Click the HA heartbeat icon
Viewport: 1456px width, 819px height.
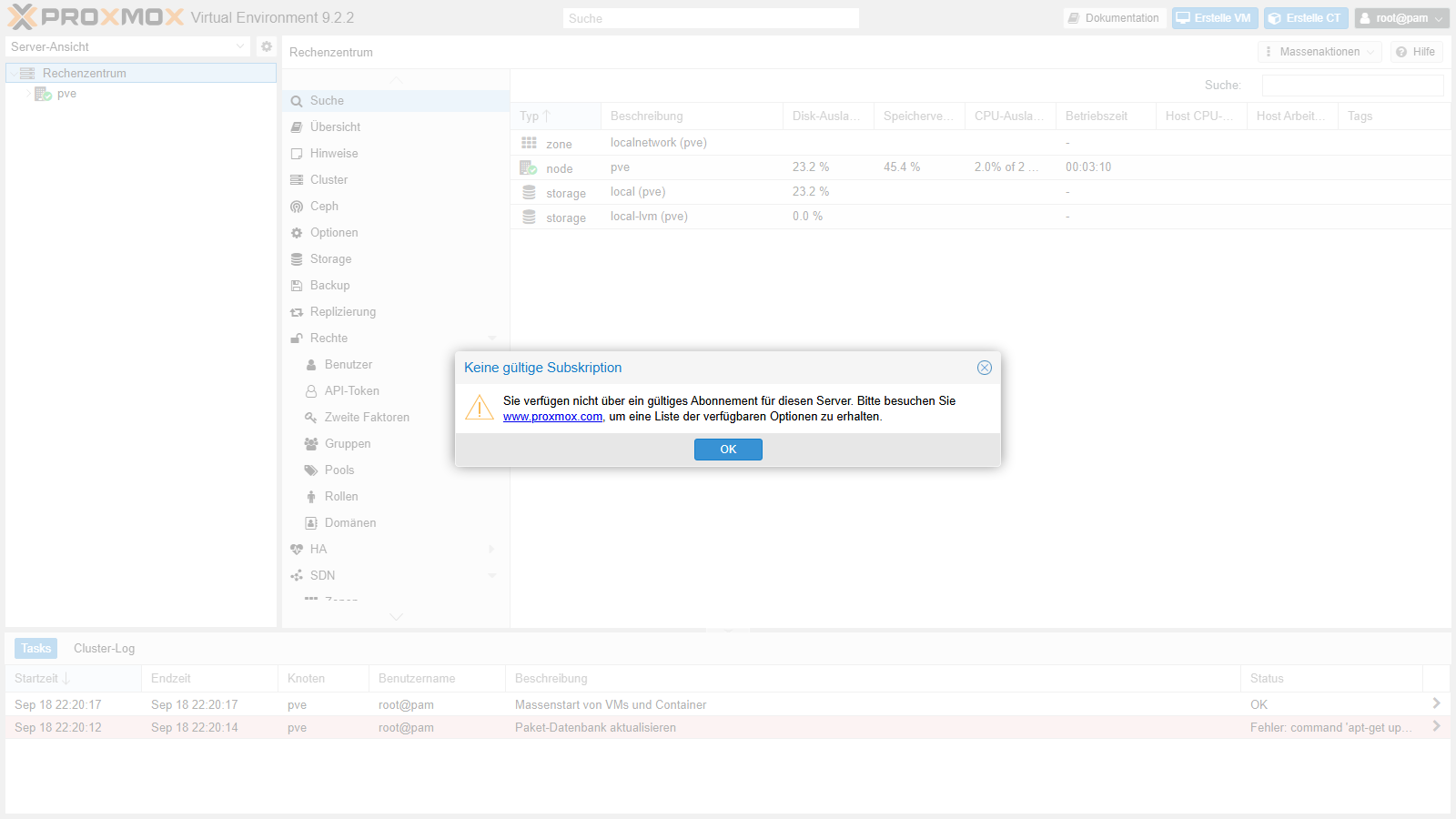pos(297,550)
